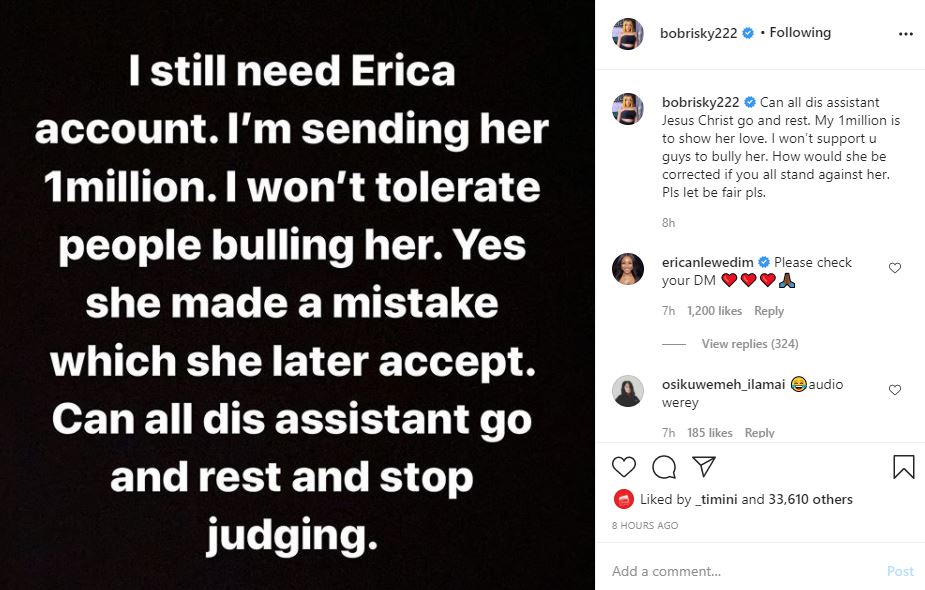Screen dimensions: 925x590
Task: Open comments via the speech bubble icon
Action: pyautogui.click(x=664, y=467)
